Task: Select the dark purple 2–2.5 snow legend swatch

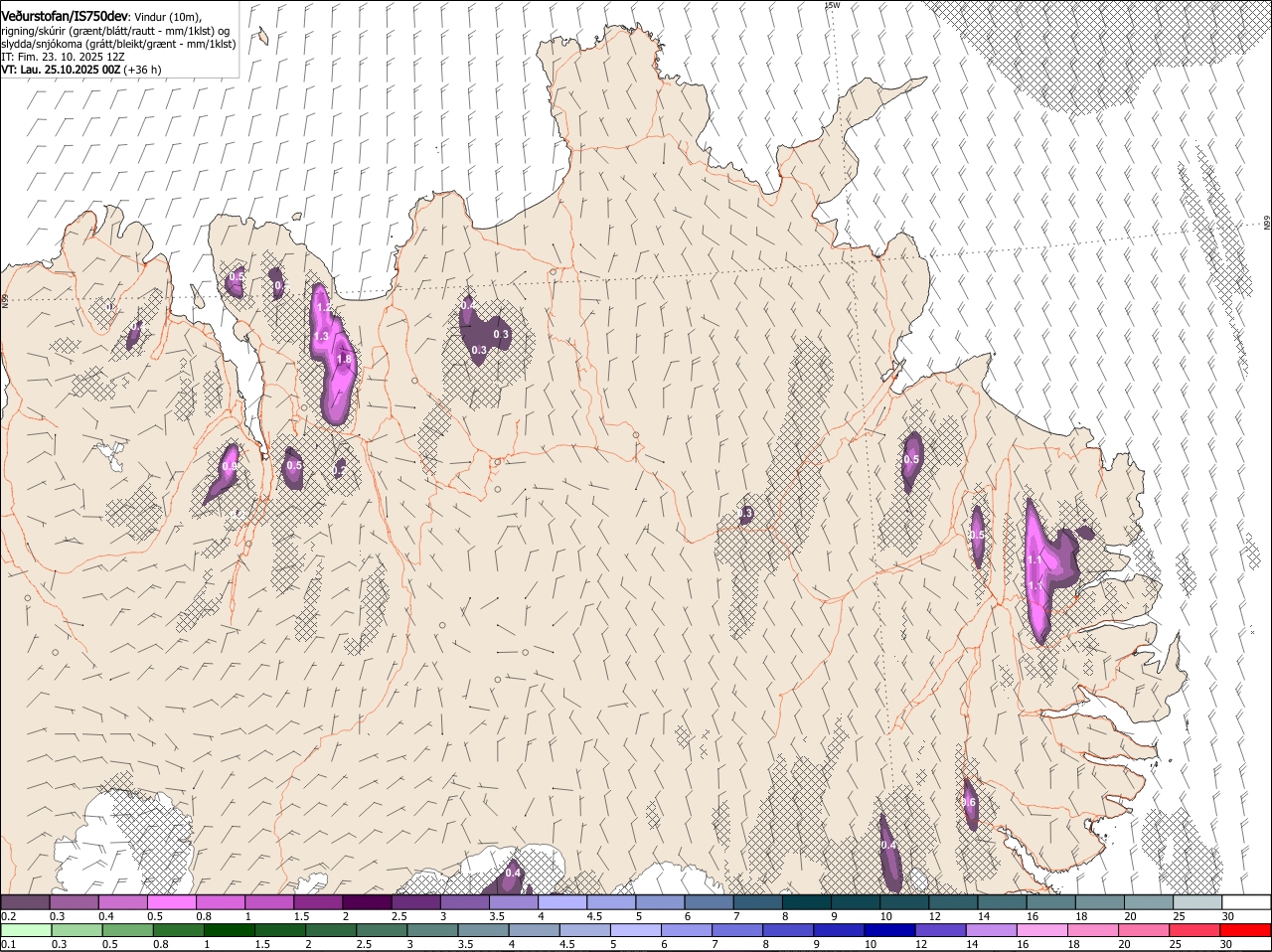Action: click(x=368, y=901)
